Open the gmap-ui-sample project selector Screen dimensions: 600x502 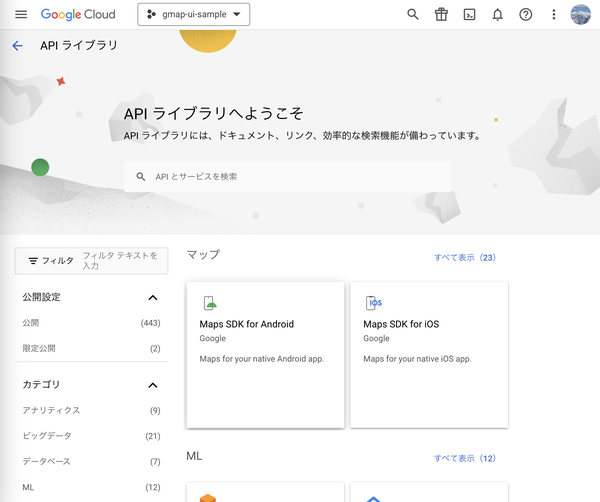click(x=194, y=15)
